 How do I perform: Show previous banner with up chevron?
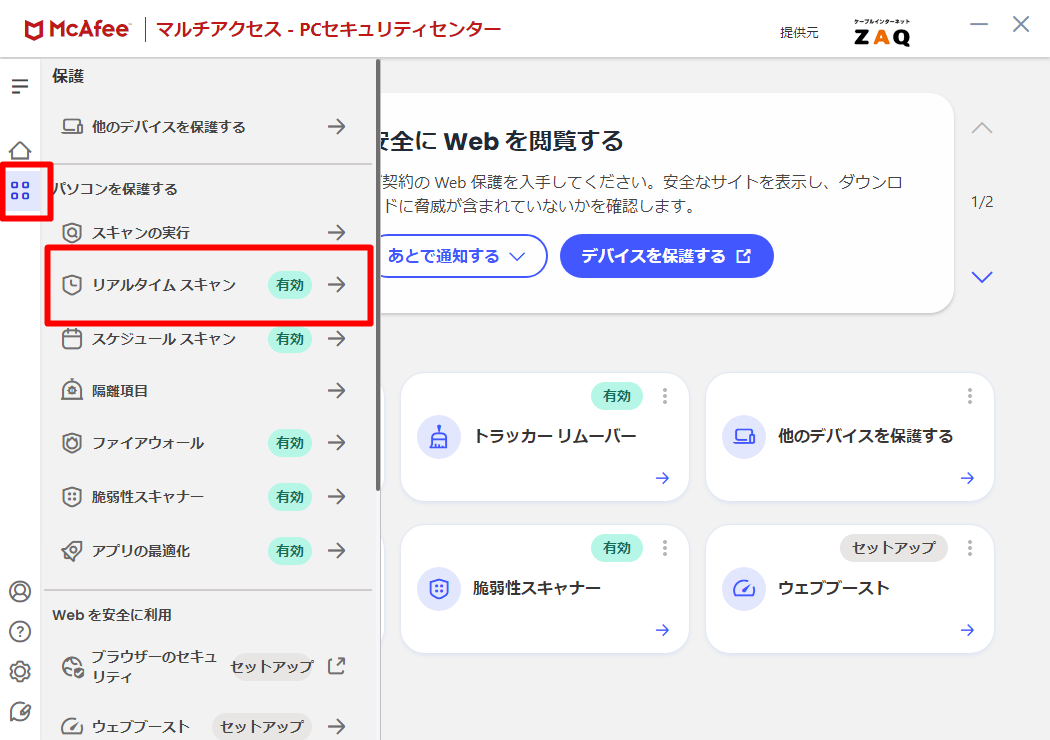click(982, 128)
